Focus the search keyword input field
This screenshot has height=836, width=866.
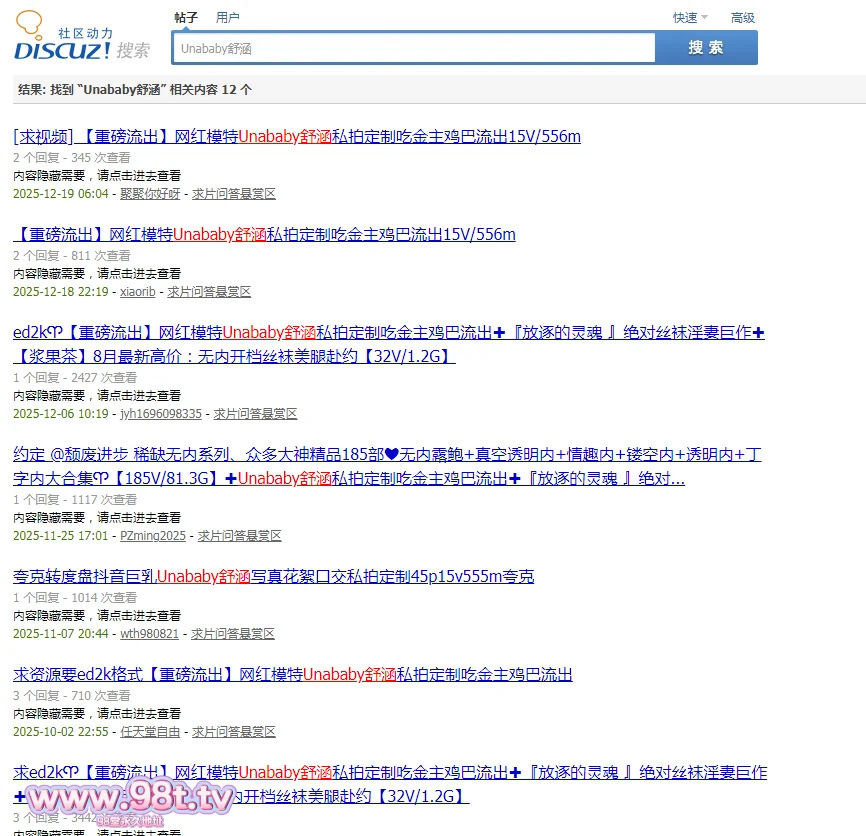[x=413, y=48]
